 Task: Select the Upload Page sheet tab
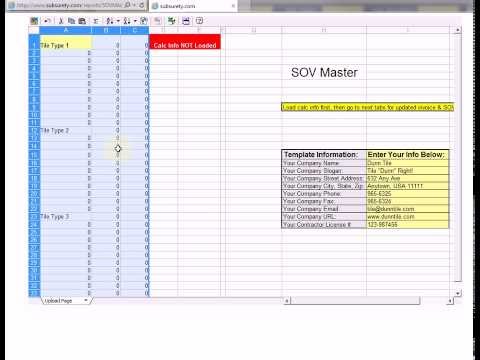[59, 301]
